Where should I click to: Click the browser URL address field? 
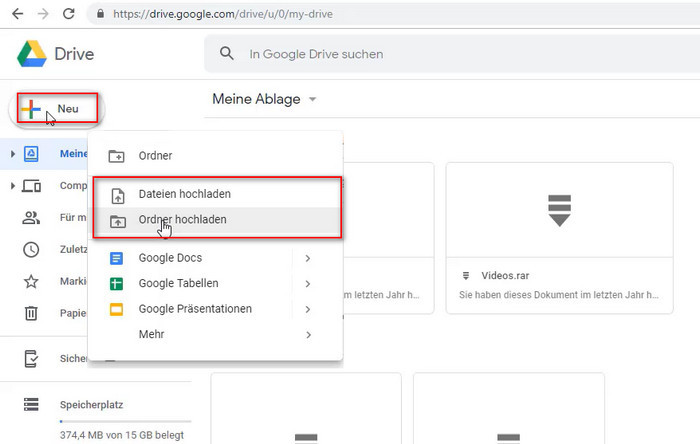coord(393,14)
